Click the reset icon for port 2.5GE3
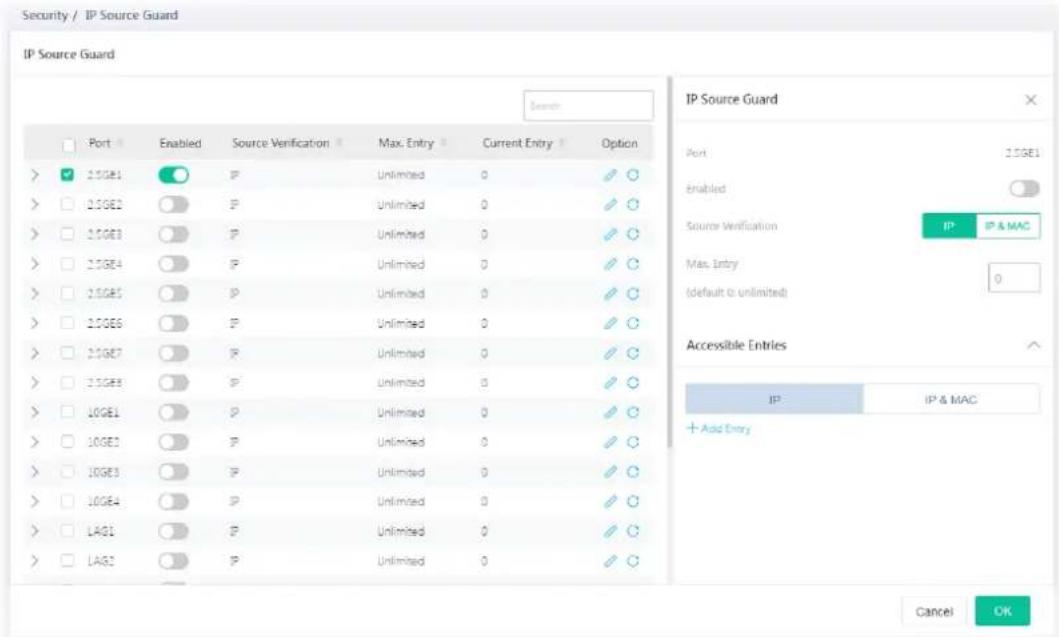 [633, 234]
